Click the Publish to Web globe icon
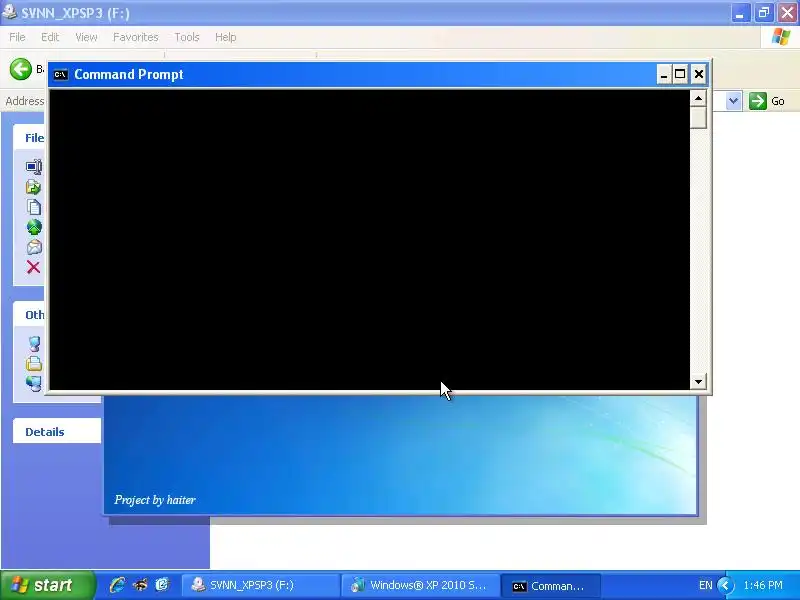This screenshot has height=600, width=800. click(x=34, y=227)
